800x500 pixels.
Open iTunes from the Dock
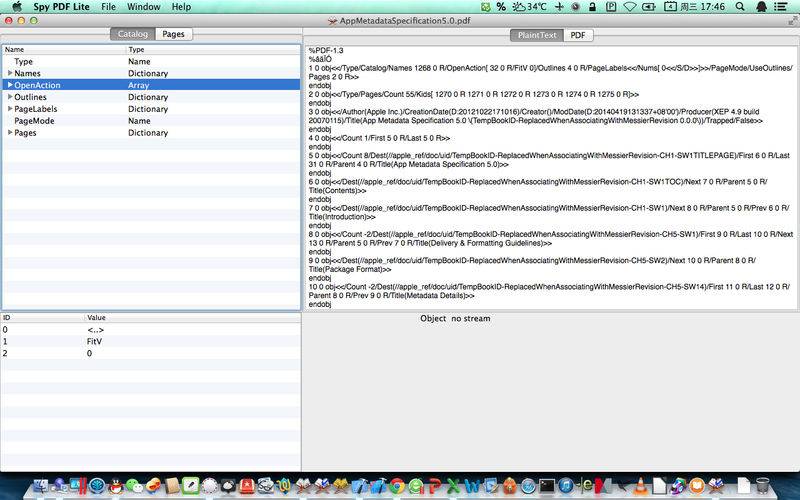point(565,486)
